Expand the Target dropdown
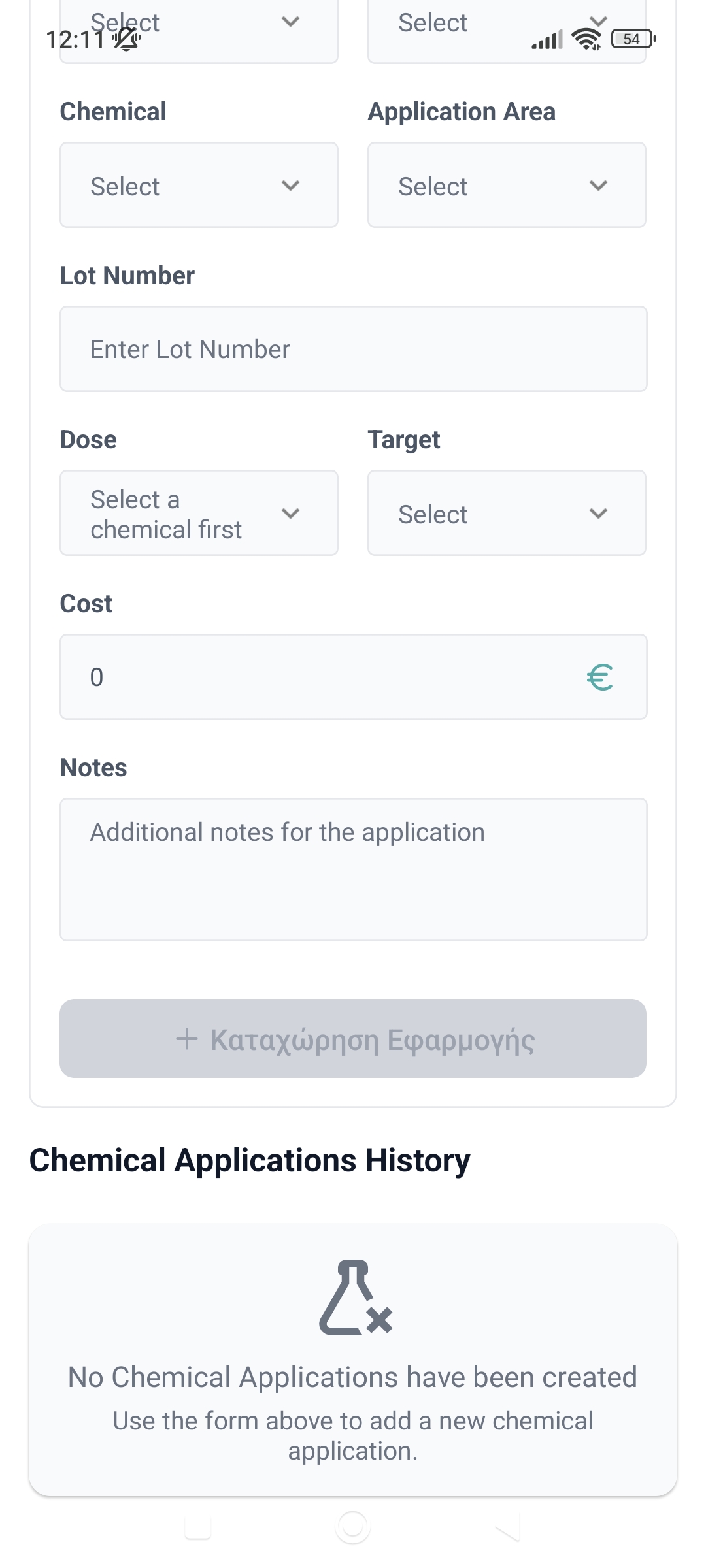The height and width of the screenshot is (1568, 706). click(507, 514)
